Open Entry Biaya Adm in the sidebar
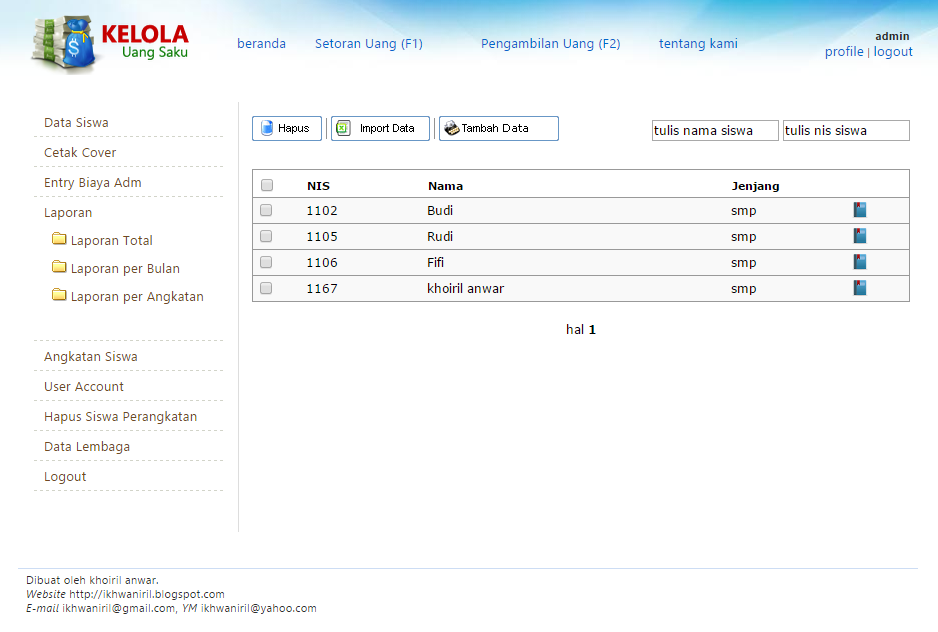Image resolution: width=938 pixels, height=632 pixels. 93,183
